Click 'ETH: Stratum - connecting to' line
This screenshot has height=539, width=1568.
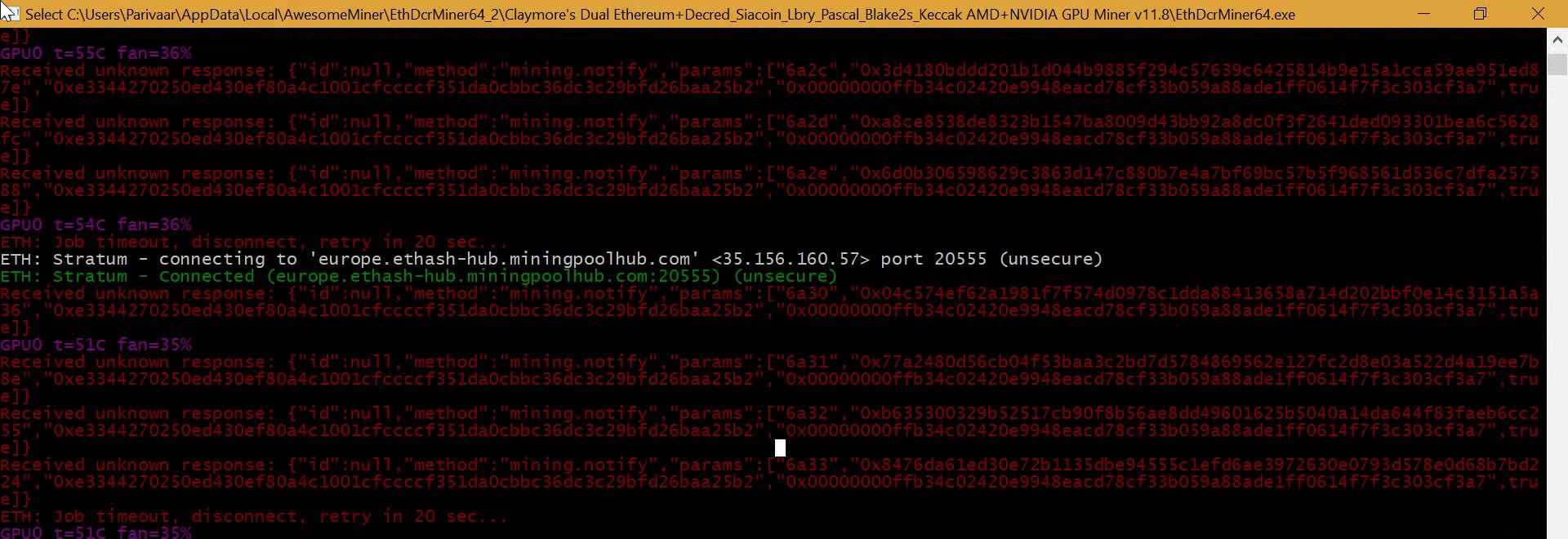coord(551,259)
